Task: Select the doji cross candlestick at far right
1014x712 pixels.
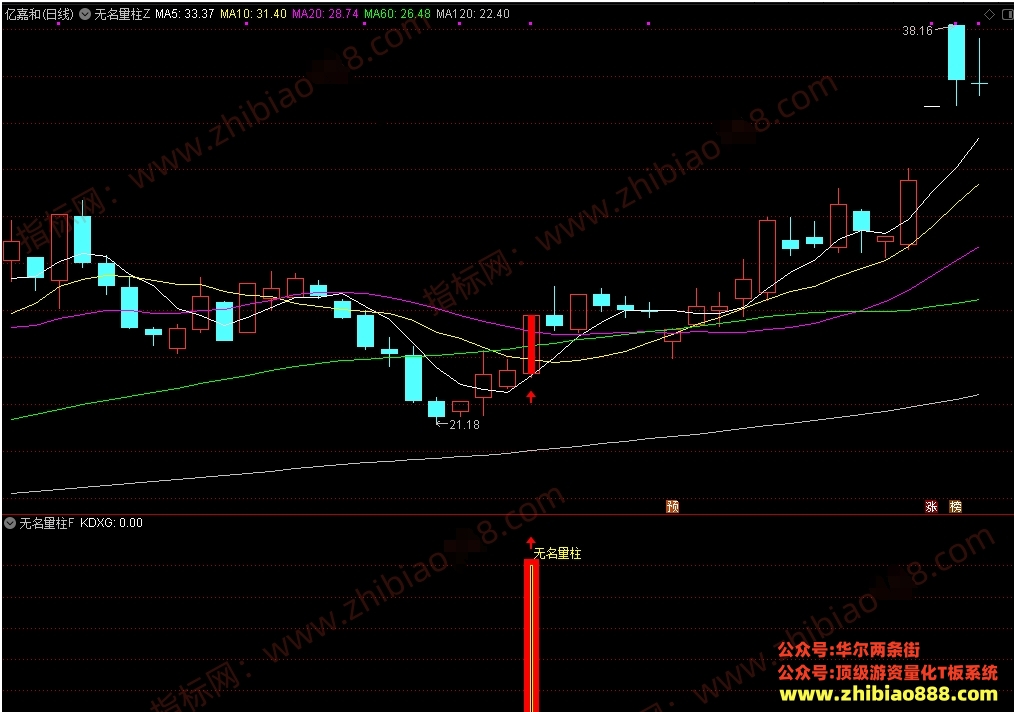Action: tap(980, 83)
